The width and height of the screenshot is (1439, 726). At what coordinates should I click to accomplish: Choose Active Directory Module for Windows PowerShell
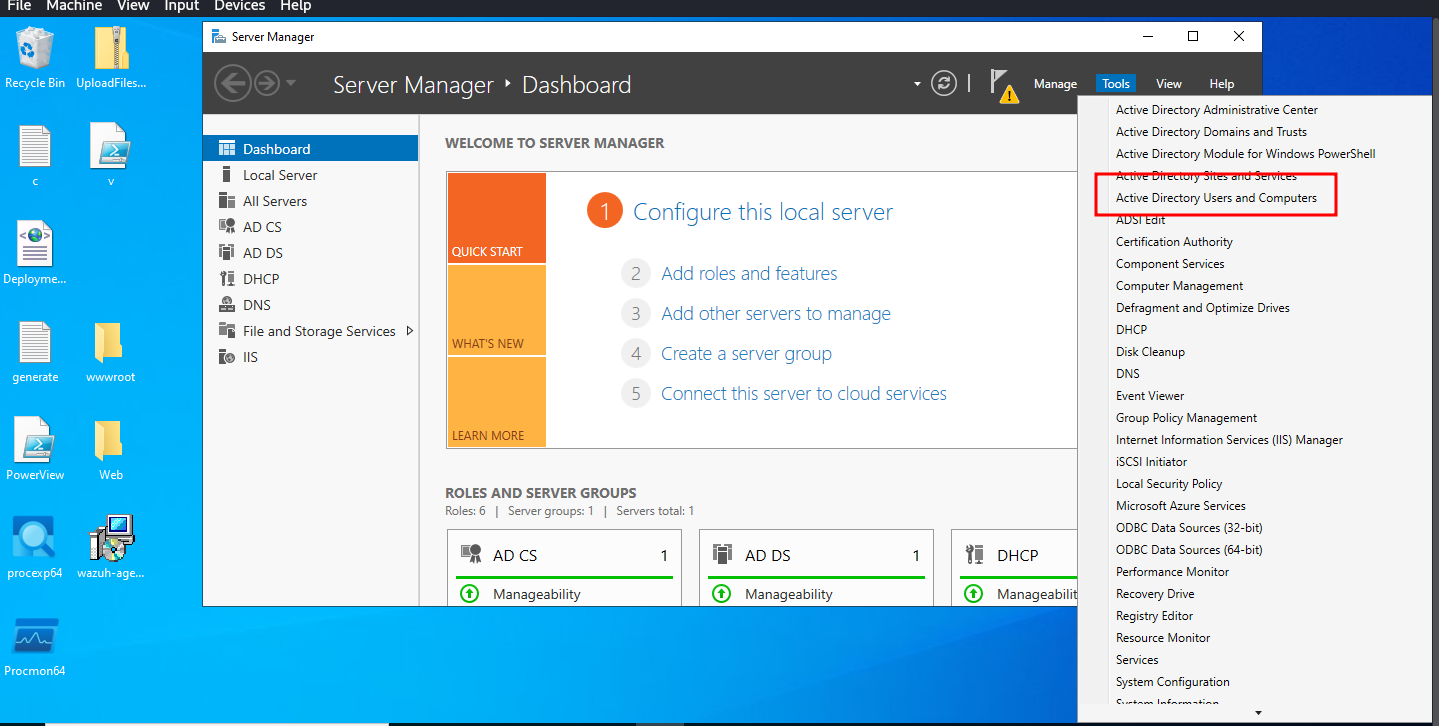[x=1246, y=154]
